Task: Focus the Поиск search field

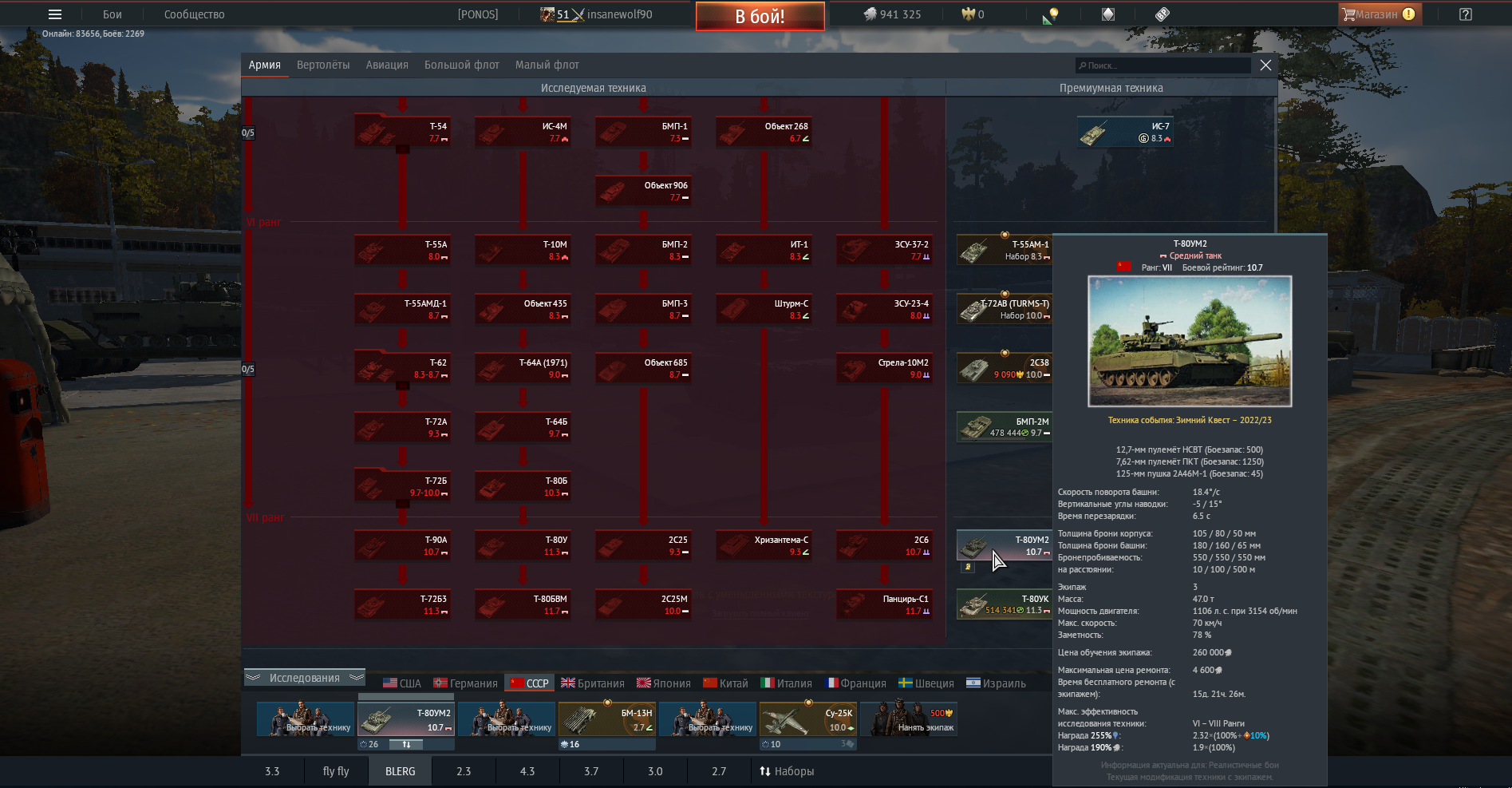Action: 1163,65
